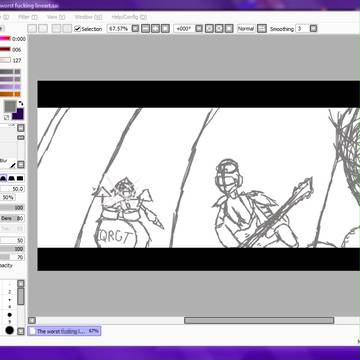360x360 pixels.
Task: Adjust the Dens slider showing 80
Action: 12,218
